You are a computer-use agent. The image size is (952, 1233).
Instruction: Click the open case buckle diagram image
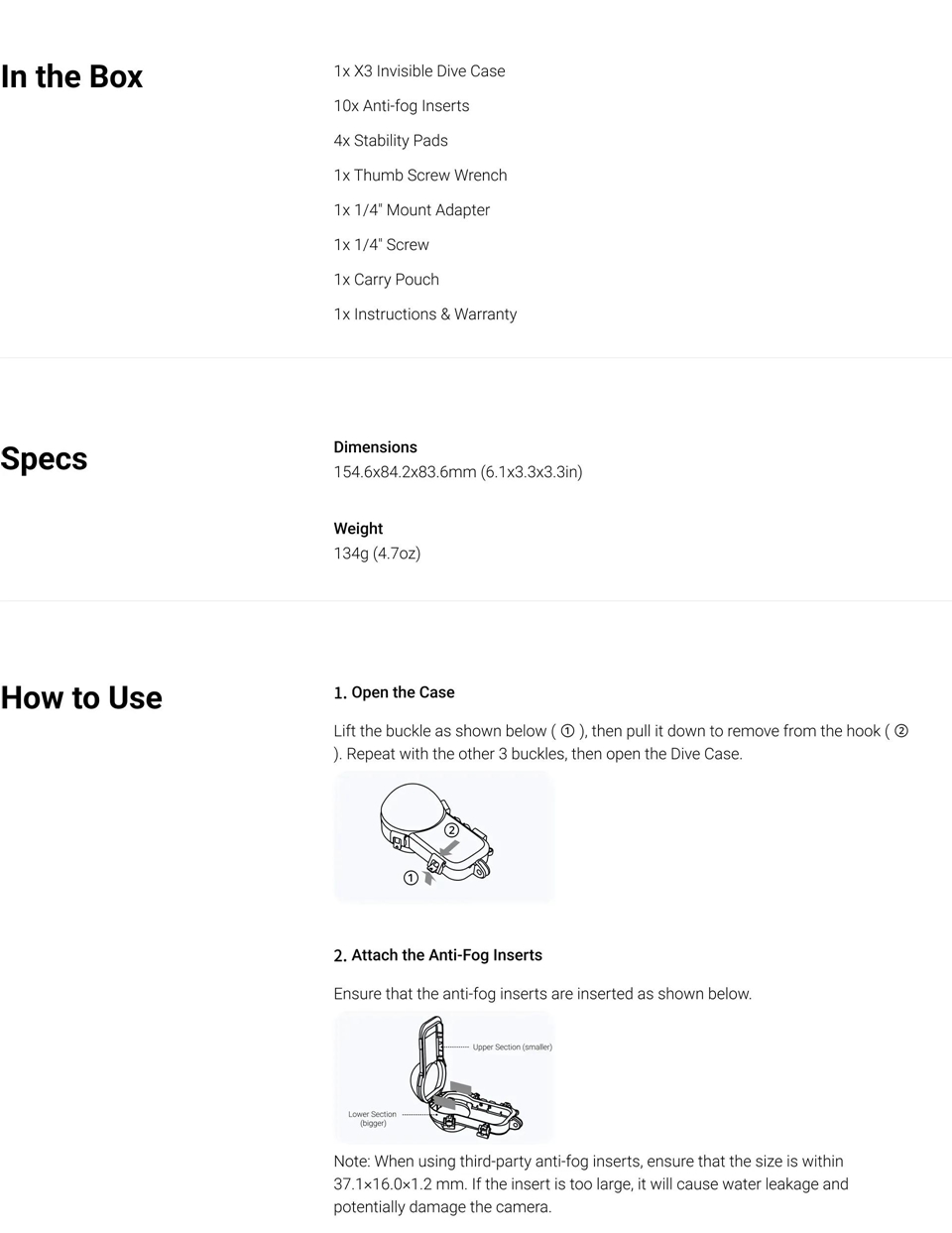443,837
